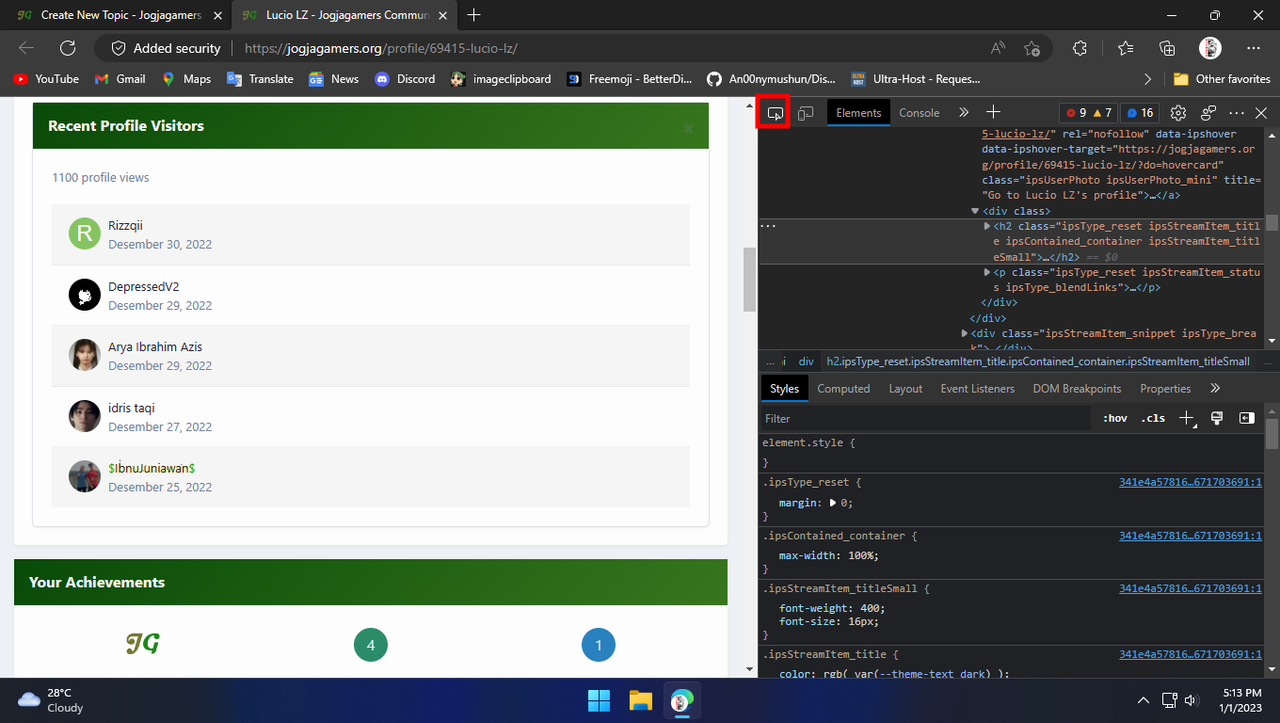Edit the max-width 100% value

(x=861, y=556)
